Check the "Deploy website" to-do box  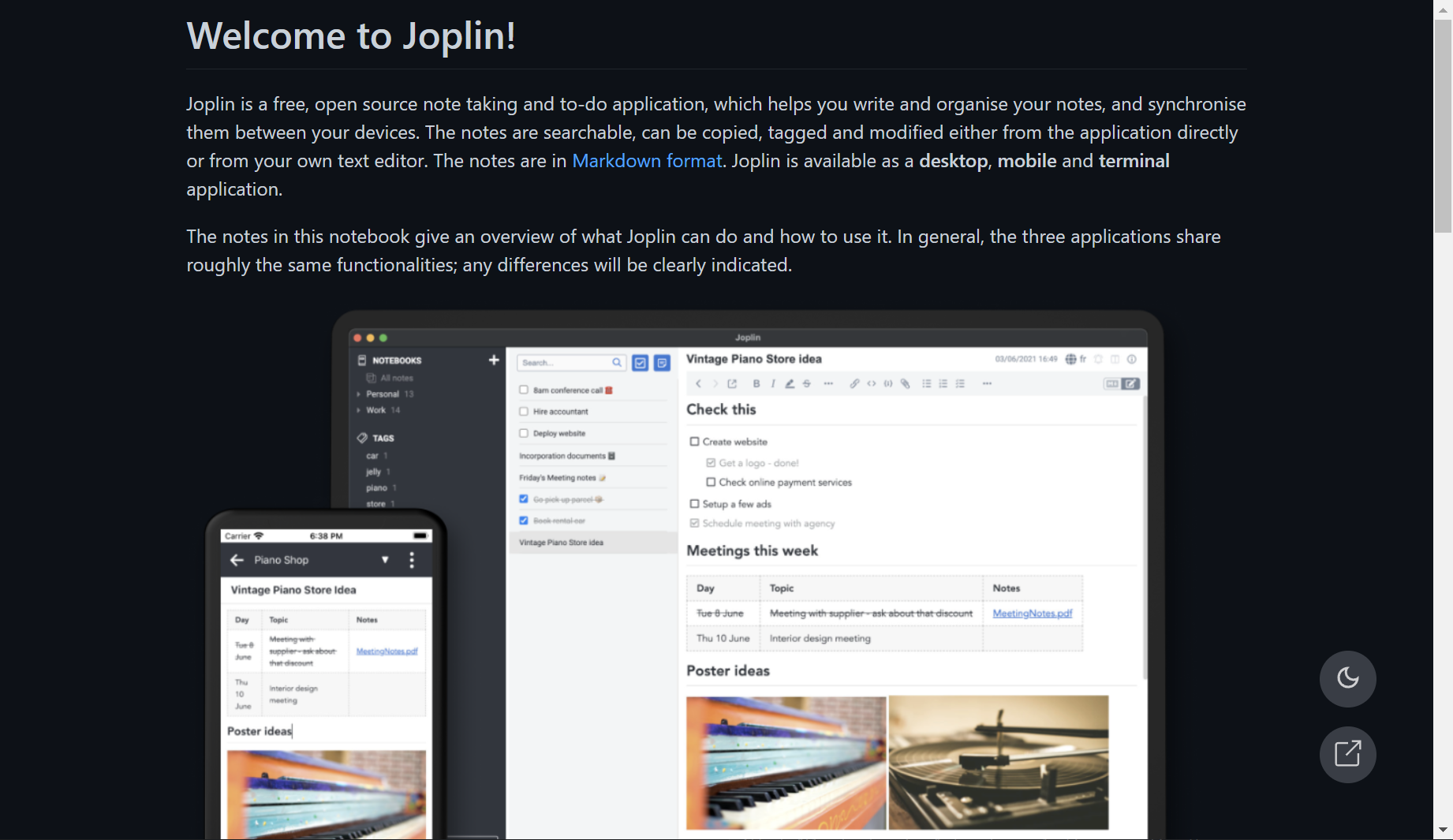pos(524,433)
